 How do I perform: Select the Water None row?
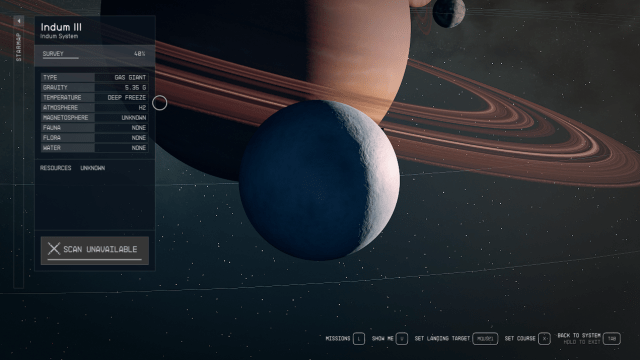(95, 148)
